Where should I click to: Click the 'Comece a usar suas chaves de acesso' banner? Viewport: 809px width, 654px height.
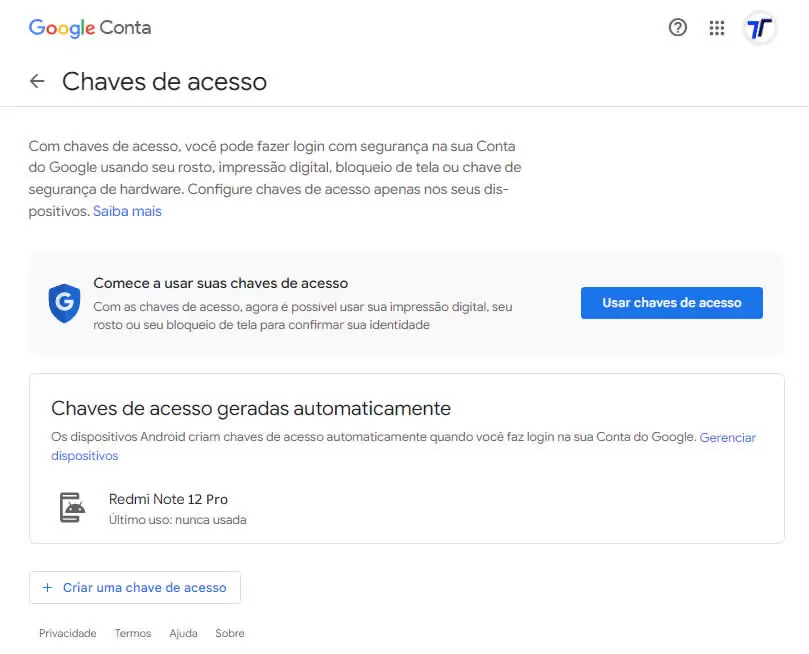pyautogui.click(x=220, y=283)
